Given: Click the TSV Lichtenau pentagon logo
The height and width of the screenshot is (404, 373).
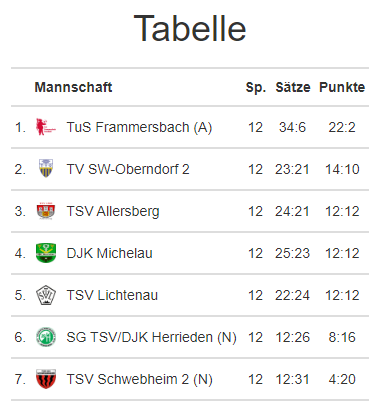Looking at the screenshot, I should pos(46,295).
